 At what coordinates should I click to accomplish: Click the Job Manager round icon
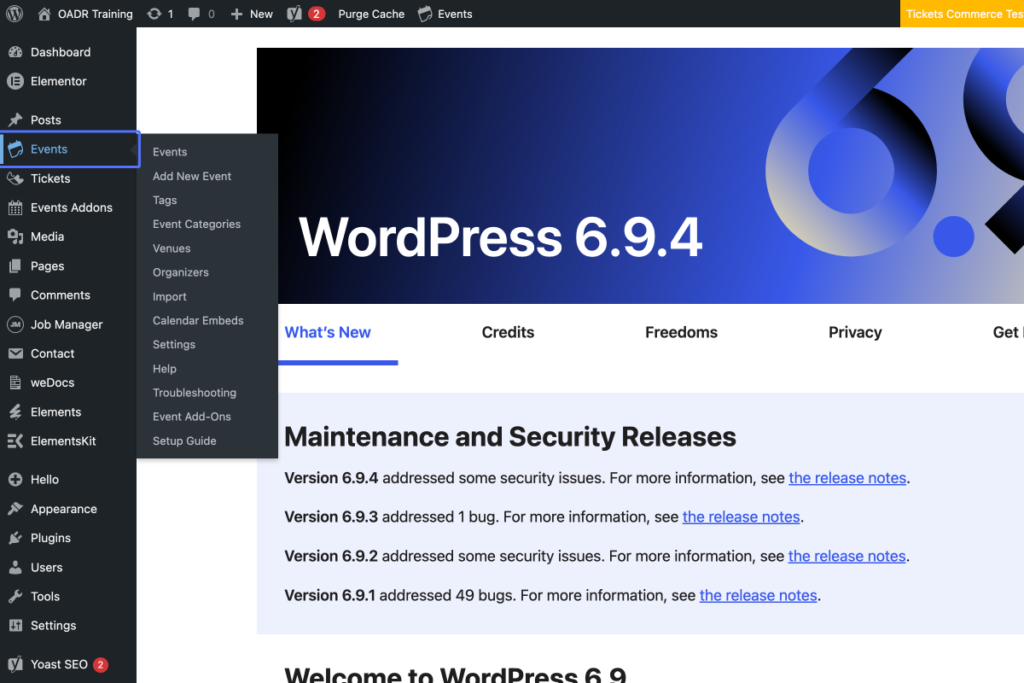pyautogui.click(x=15, y=324)
